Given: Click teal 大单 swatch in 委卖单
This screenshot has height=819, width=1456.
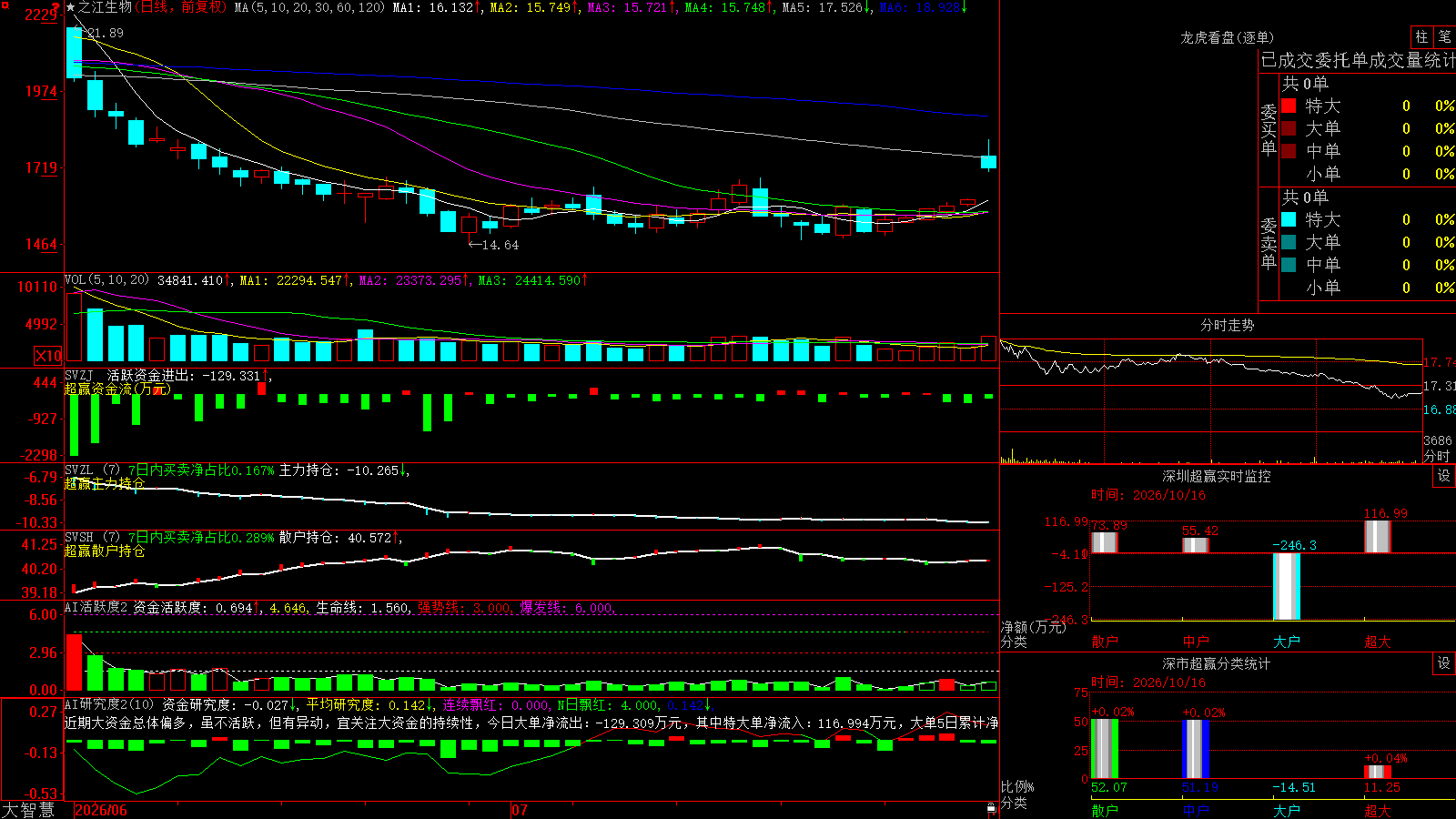Looking at the screenshot, I should pyautogui.click(x=1289, y=242).
